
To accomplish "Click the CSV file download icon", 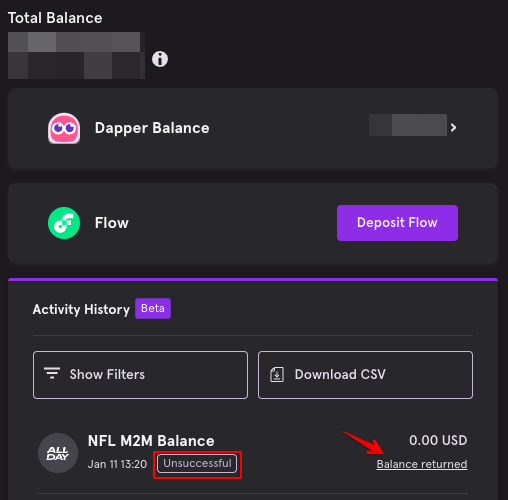I will tap(277, 374).
